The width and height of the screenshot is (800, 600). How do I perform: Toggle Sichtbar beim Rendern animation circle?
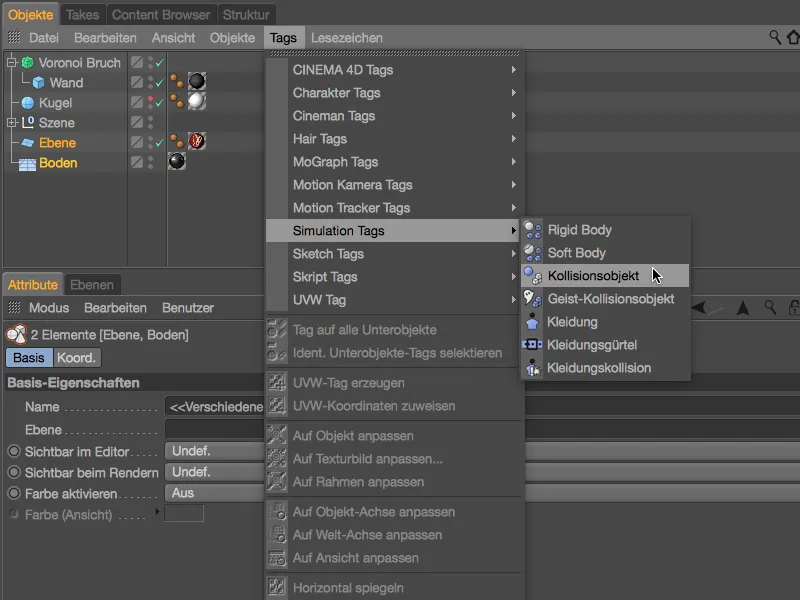tap(14, 472)
